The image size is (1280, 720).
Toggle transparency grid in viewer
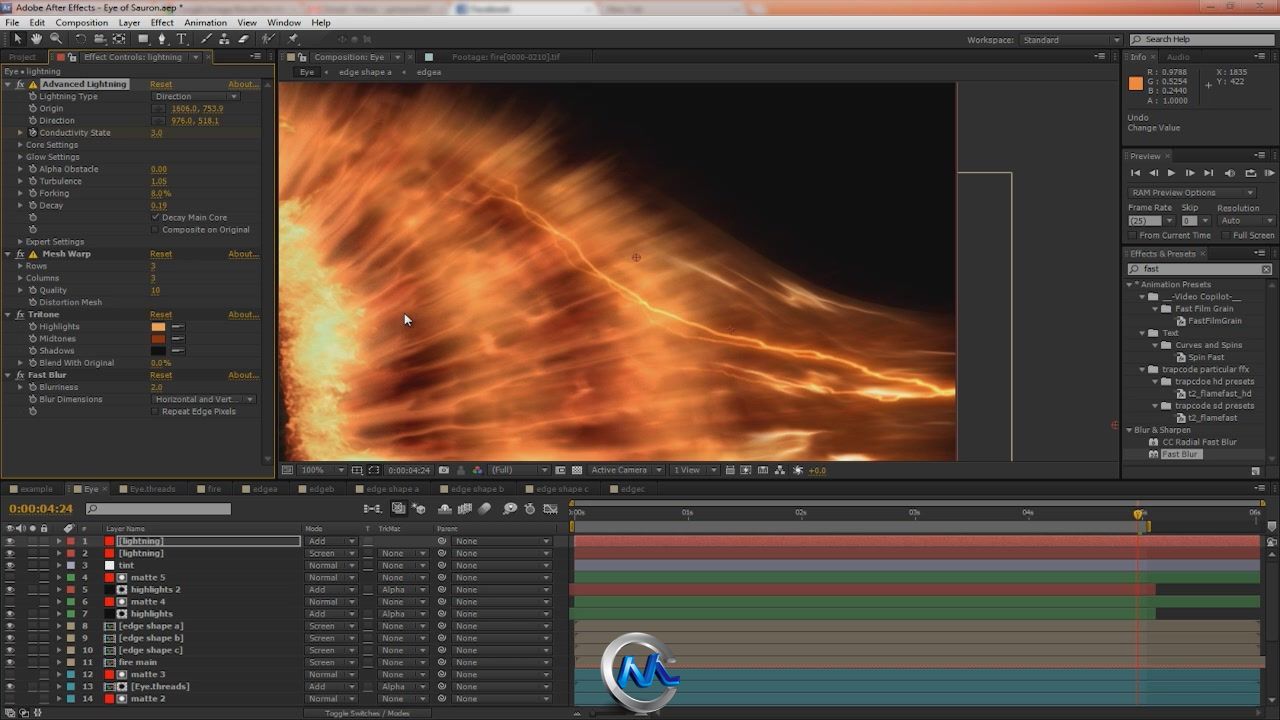(576, 470)
